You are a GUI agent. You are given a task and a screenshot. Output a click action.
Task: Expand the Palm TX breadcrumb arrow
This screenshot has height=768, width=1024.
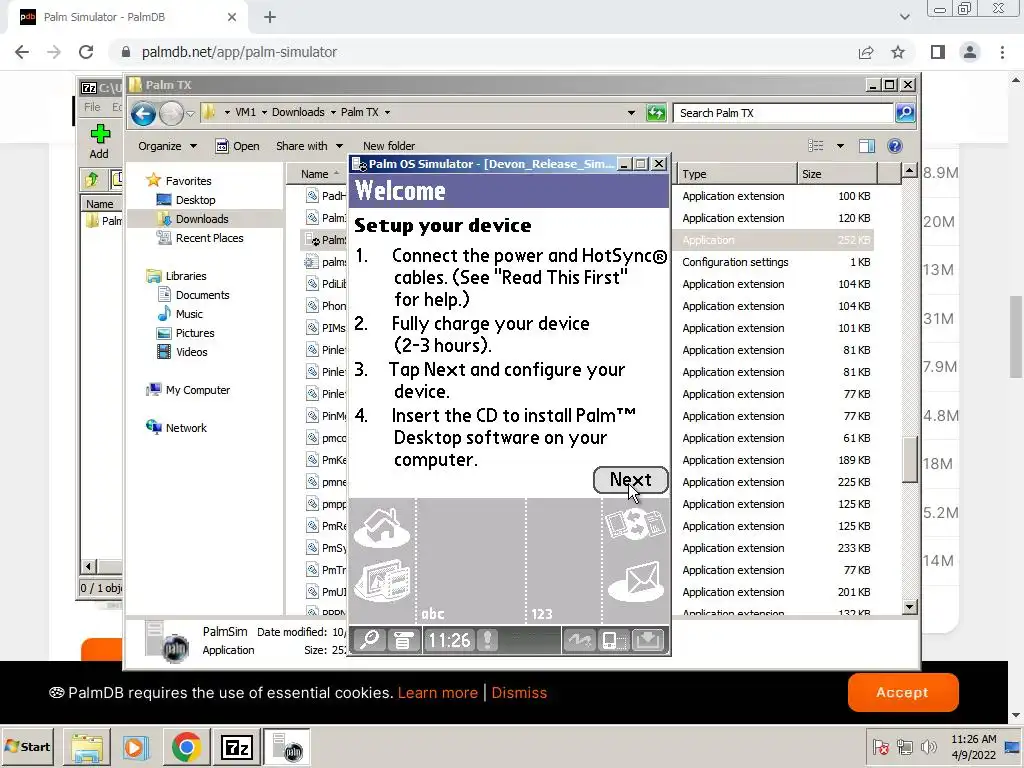(387, 112)
